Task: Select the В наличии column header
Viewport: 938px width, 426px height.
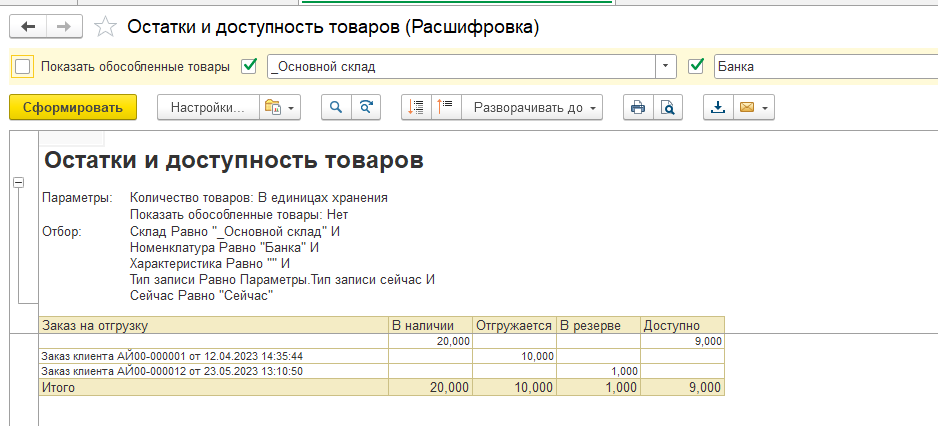Action: tap(430, 325)
